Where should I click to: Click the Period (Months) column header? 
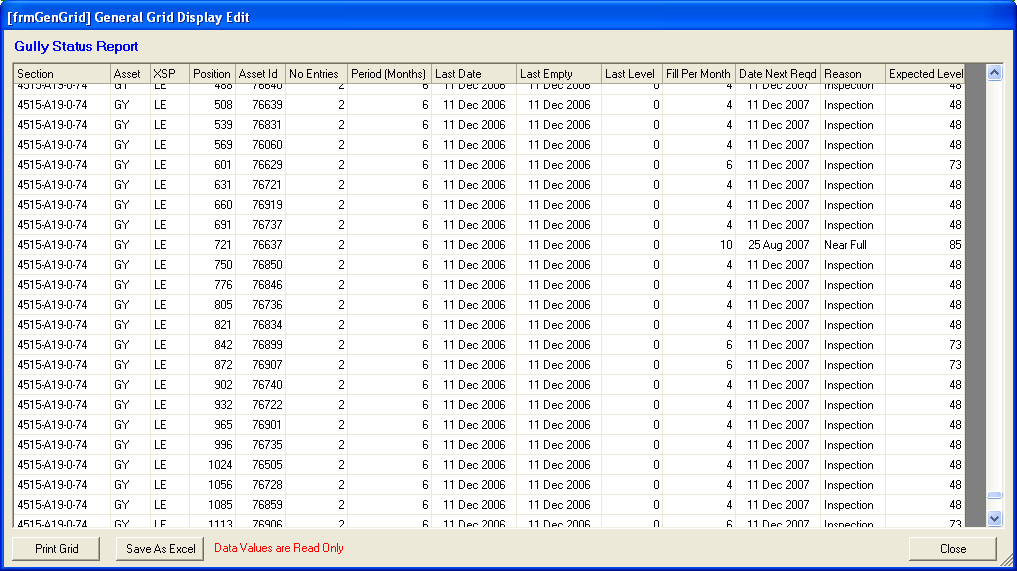click(x=389, y=74)
